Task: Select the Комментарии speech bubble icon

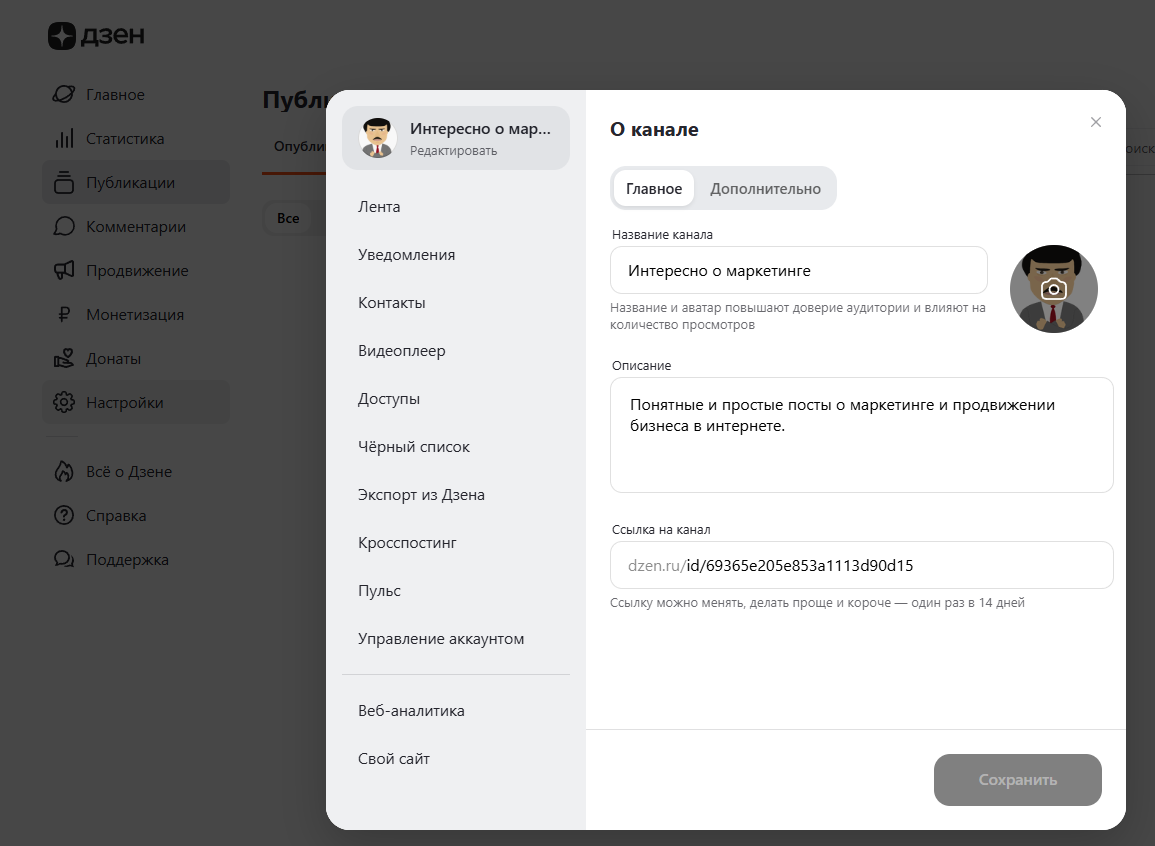Action: point(62,226)
